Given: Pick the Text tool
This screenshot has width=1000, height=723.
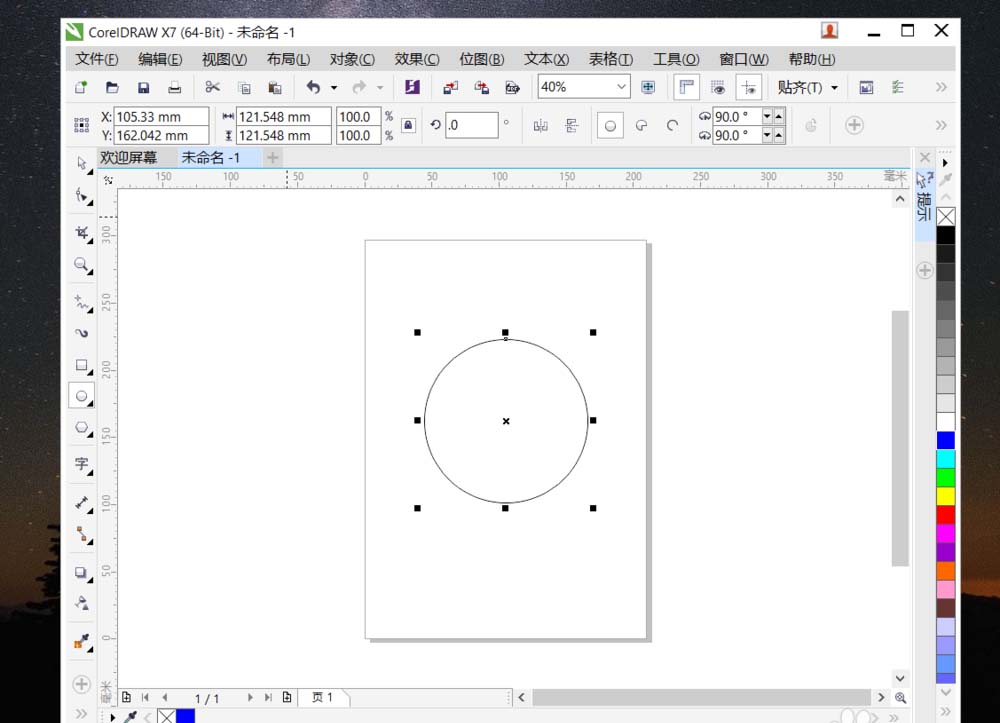Looking at the screenshot, I should [x=82, y=464].
